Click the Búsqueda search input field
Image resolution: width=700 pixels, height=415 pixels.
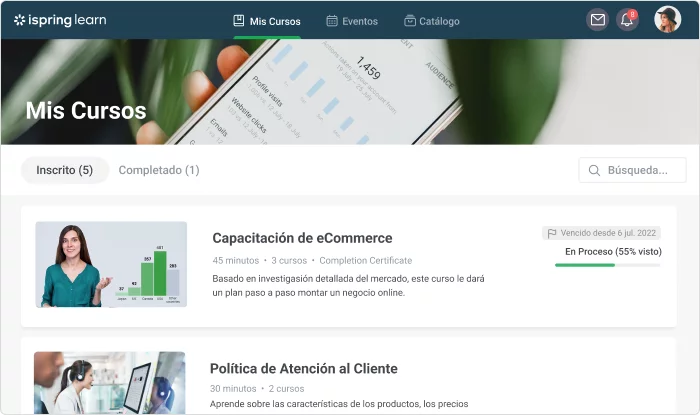pos(640,170)
